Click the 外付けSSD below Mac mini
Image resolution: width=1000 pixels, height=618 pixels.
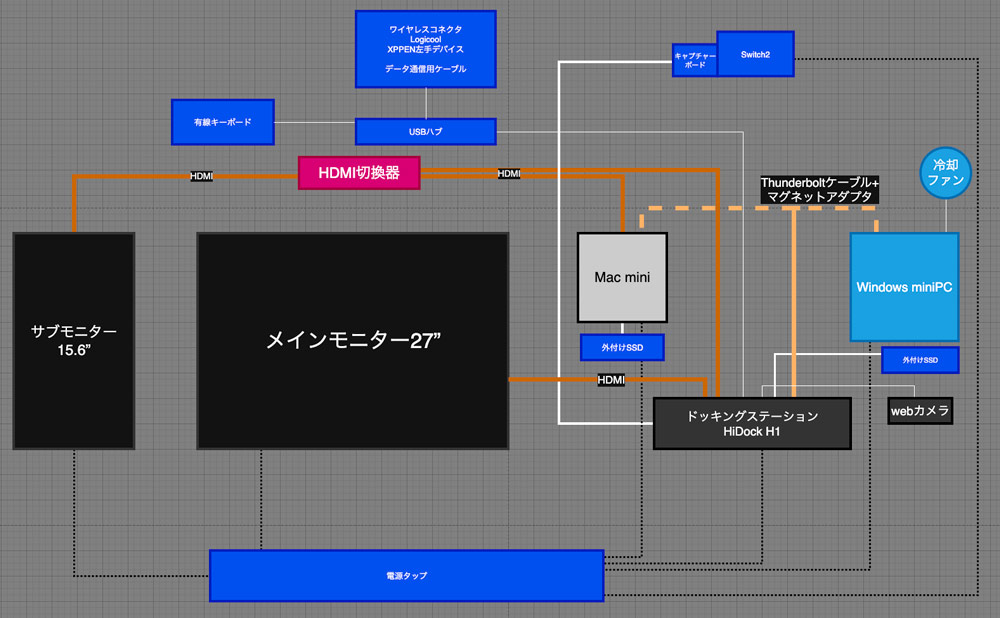click(621, 347)
